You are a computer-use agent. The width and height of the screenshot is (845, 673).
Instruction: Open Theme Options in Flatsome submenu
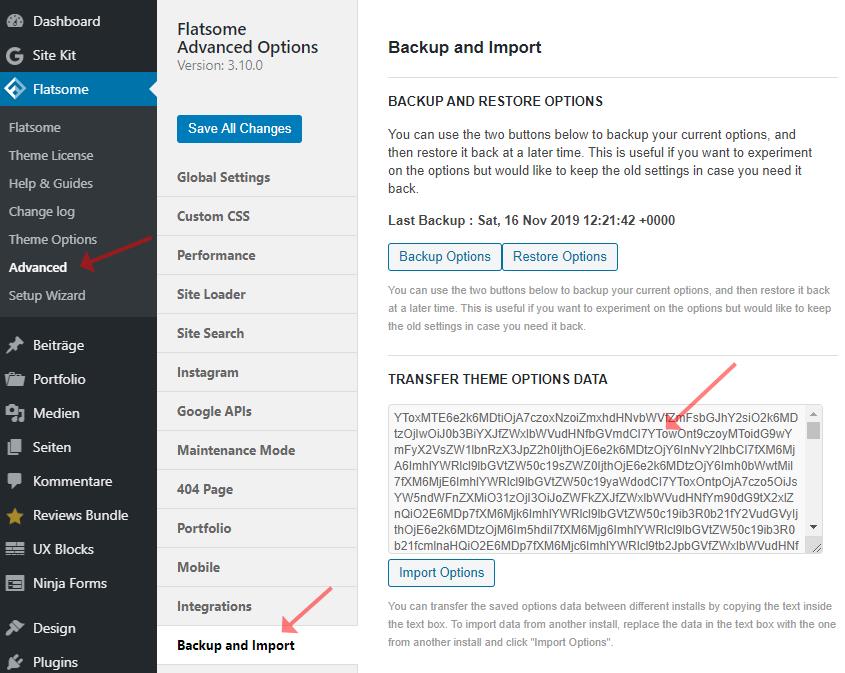pyautogui.click(x=53, y=239)
